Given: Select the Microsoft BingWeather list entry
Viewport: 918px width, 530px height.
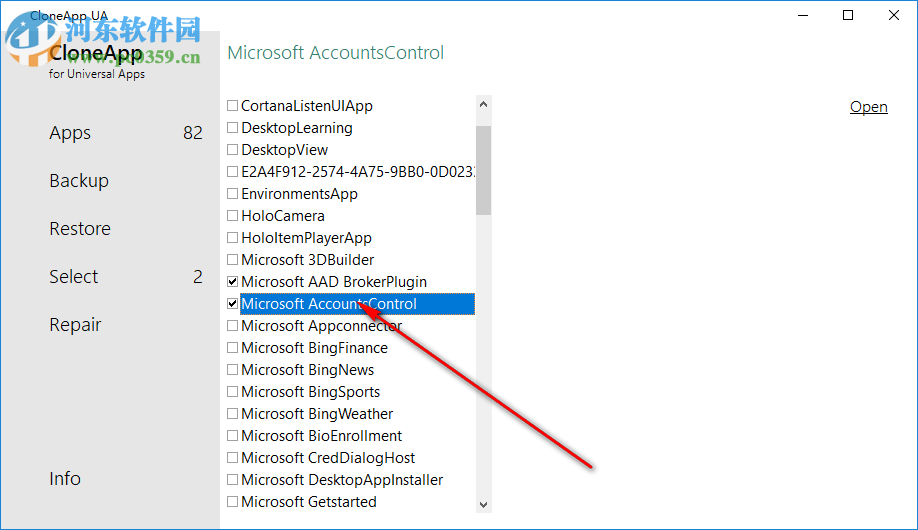Looking at the screenshot, I should point(317,414).
